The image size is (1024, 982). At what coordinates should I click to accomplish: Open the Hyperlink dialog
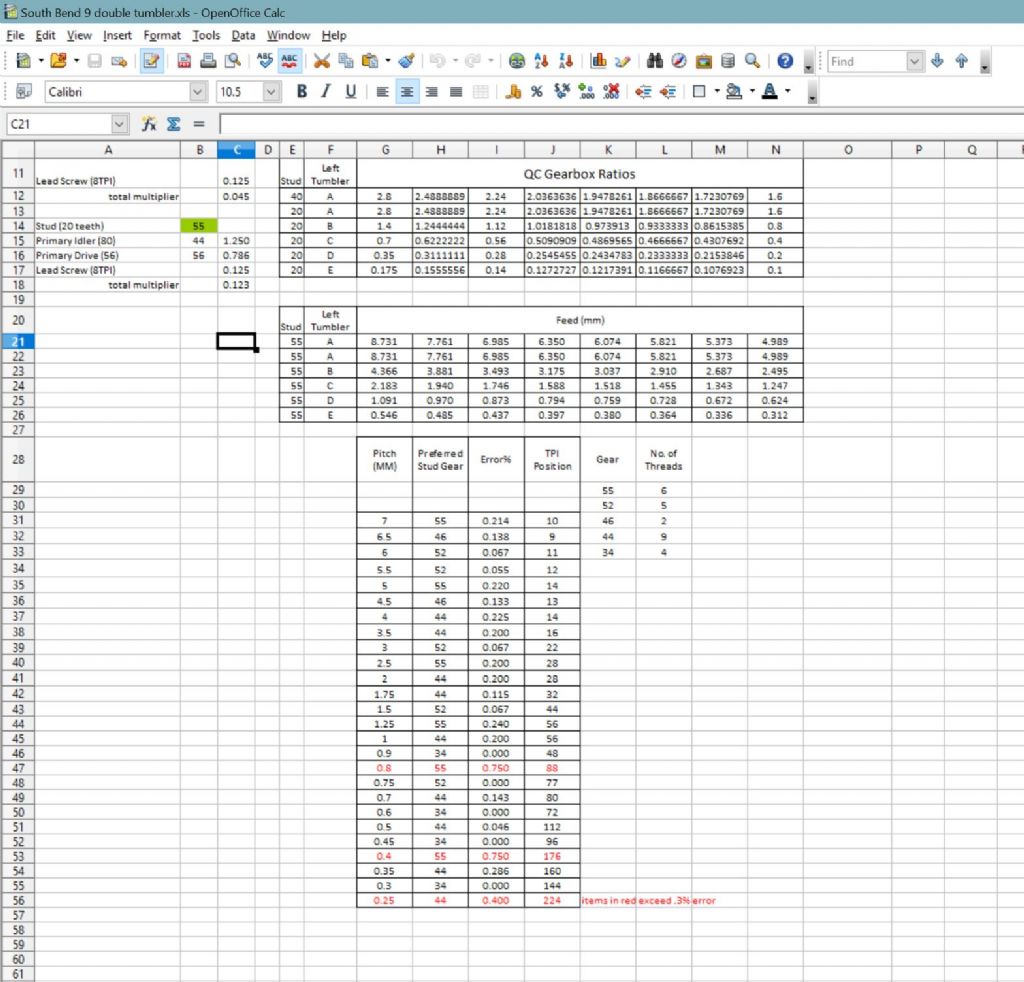pyautogui.click(x=517, y=61)
